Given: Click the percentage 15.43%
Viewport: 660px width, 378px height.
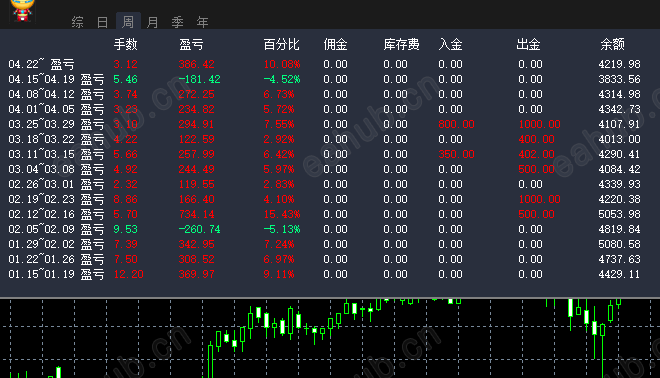Looking at the screenshot, I should [282, 214].
